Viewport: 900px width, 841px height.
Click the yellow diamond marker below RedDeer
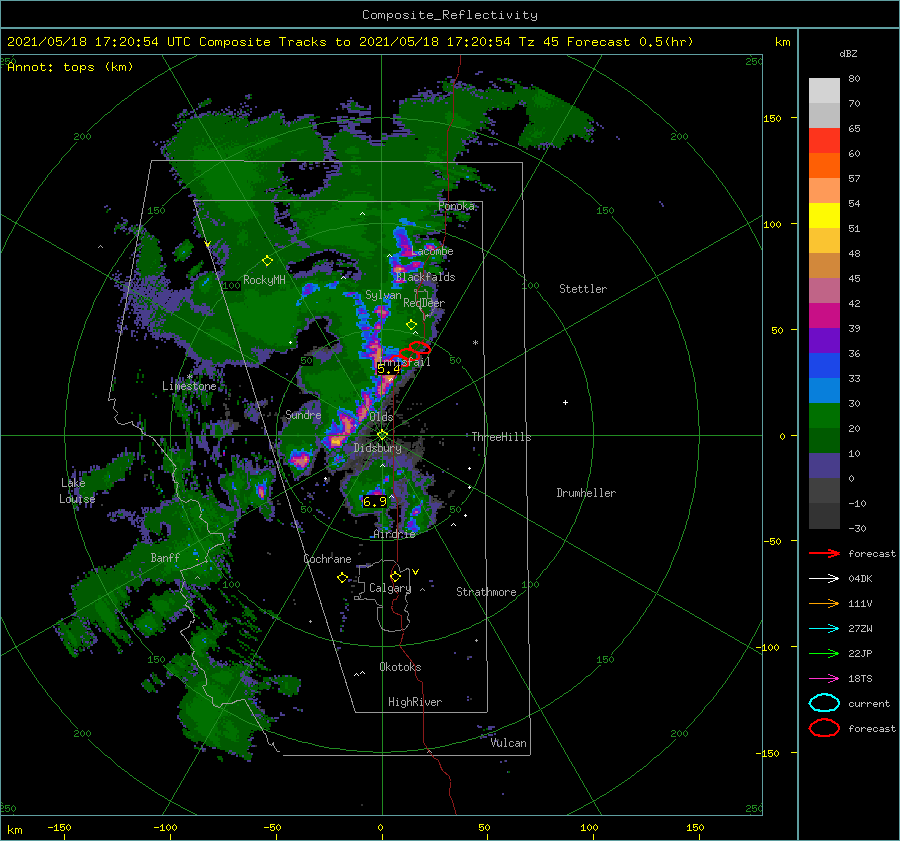[411, 325]
